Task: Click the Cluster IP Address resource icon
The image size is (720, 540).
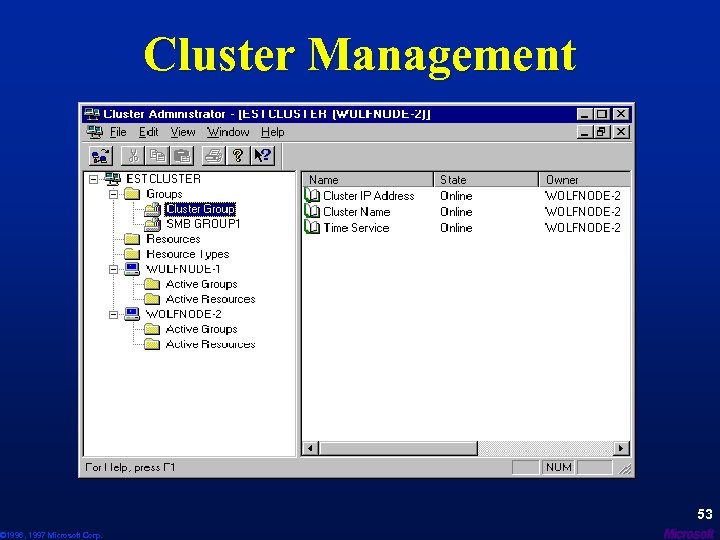Action: [x=312, y=196]
